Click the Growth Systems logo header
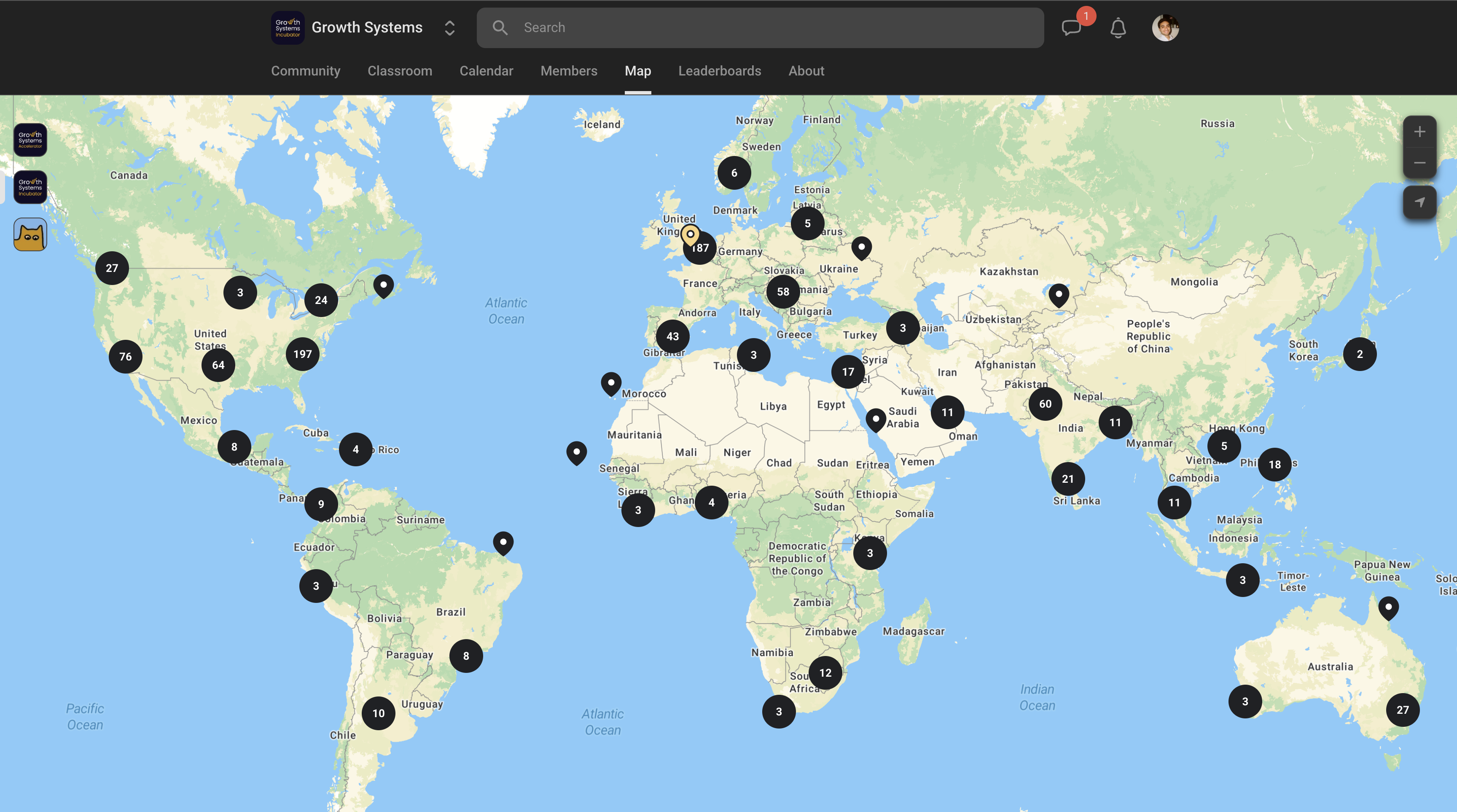The height and width of the screenshot is (812, 1457). click(x=288, y=28)
